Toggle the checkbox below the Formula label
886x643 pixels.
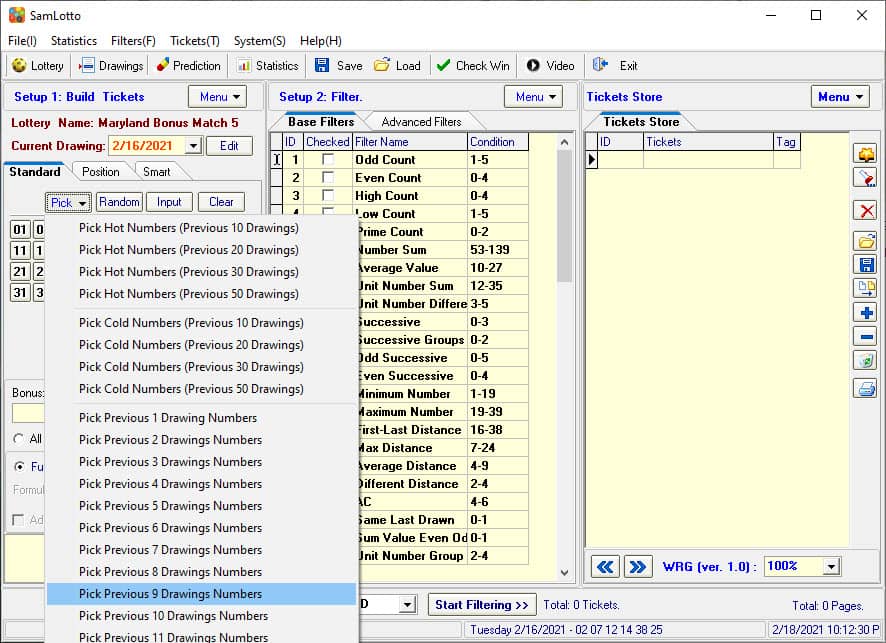click(18, 519)
